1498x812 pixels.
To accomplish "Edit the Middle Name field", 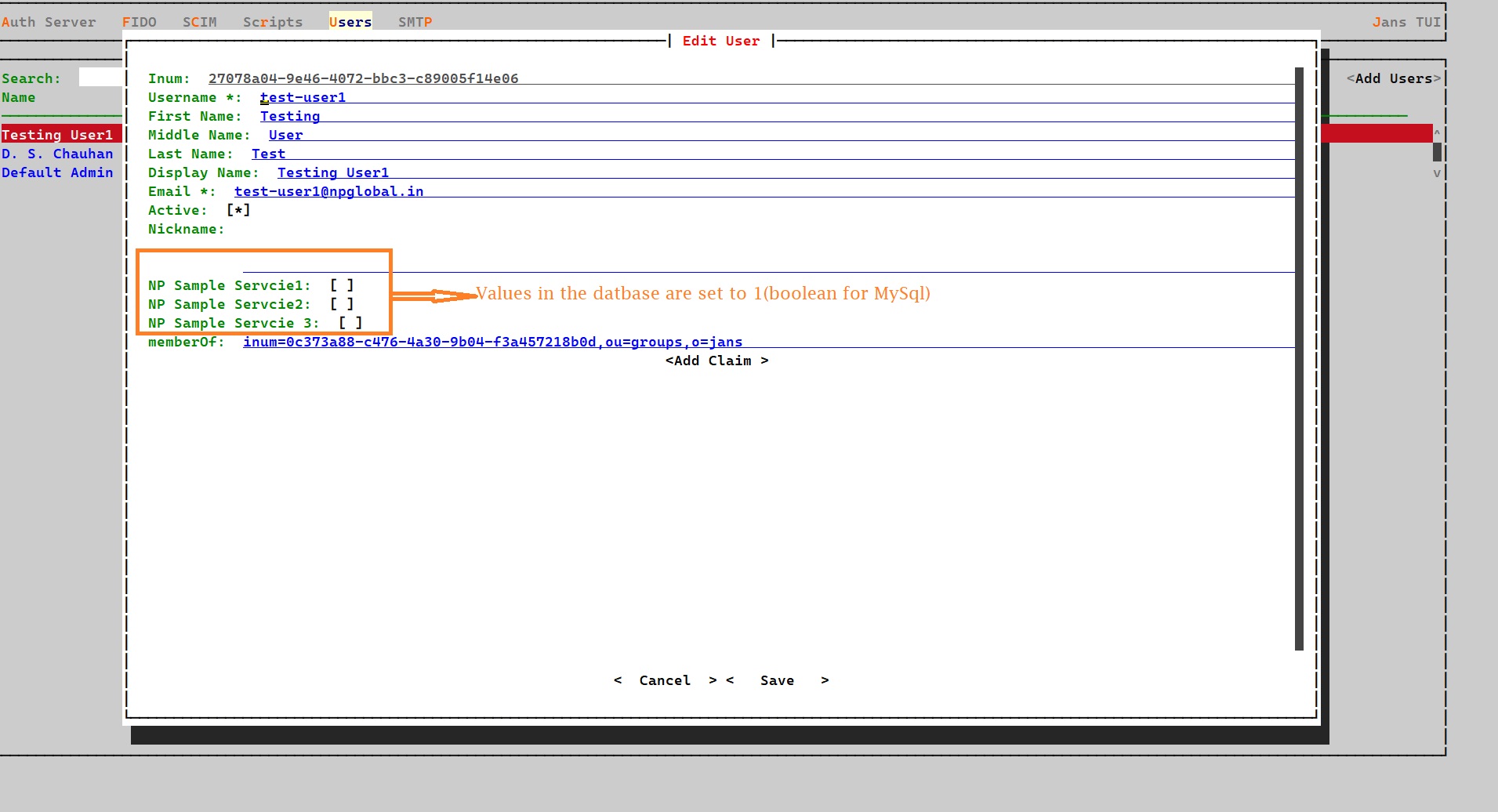I will [x=782, y=135].
